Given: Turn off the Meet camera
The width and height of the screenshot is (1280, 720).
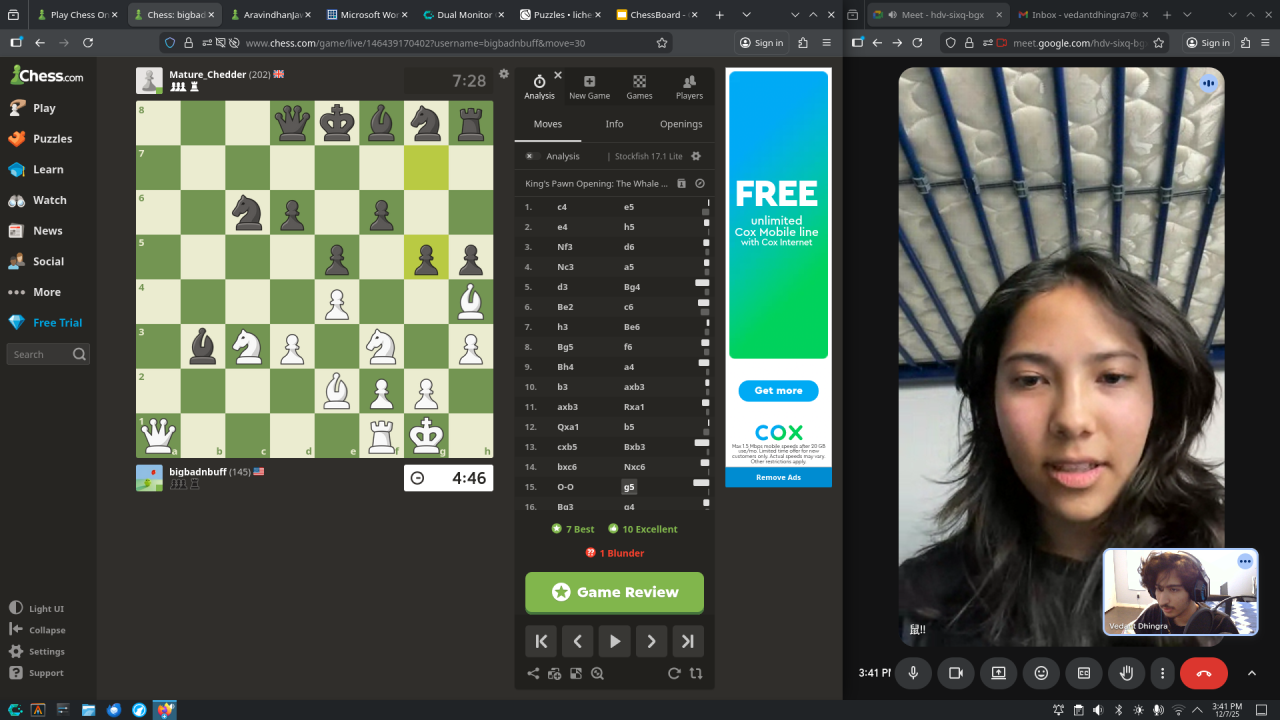Looking at the screenshot, I should pos(955,673).
